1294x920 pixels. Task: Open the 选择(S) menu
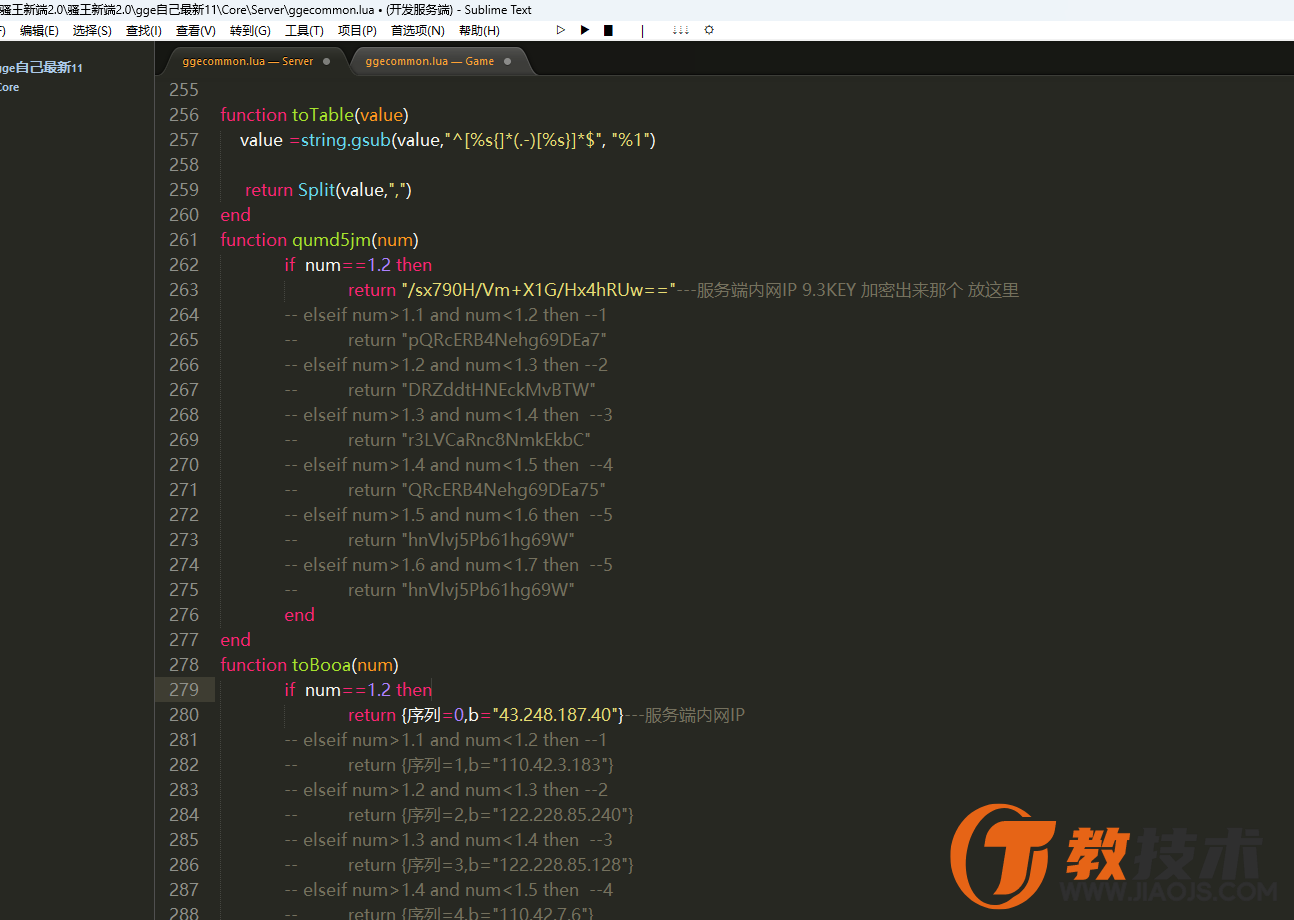click(x=92, y=30)
